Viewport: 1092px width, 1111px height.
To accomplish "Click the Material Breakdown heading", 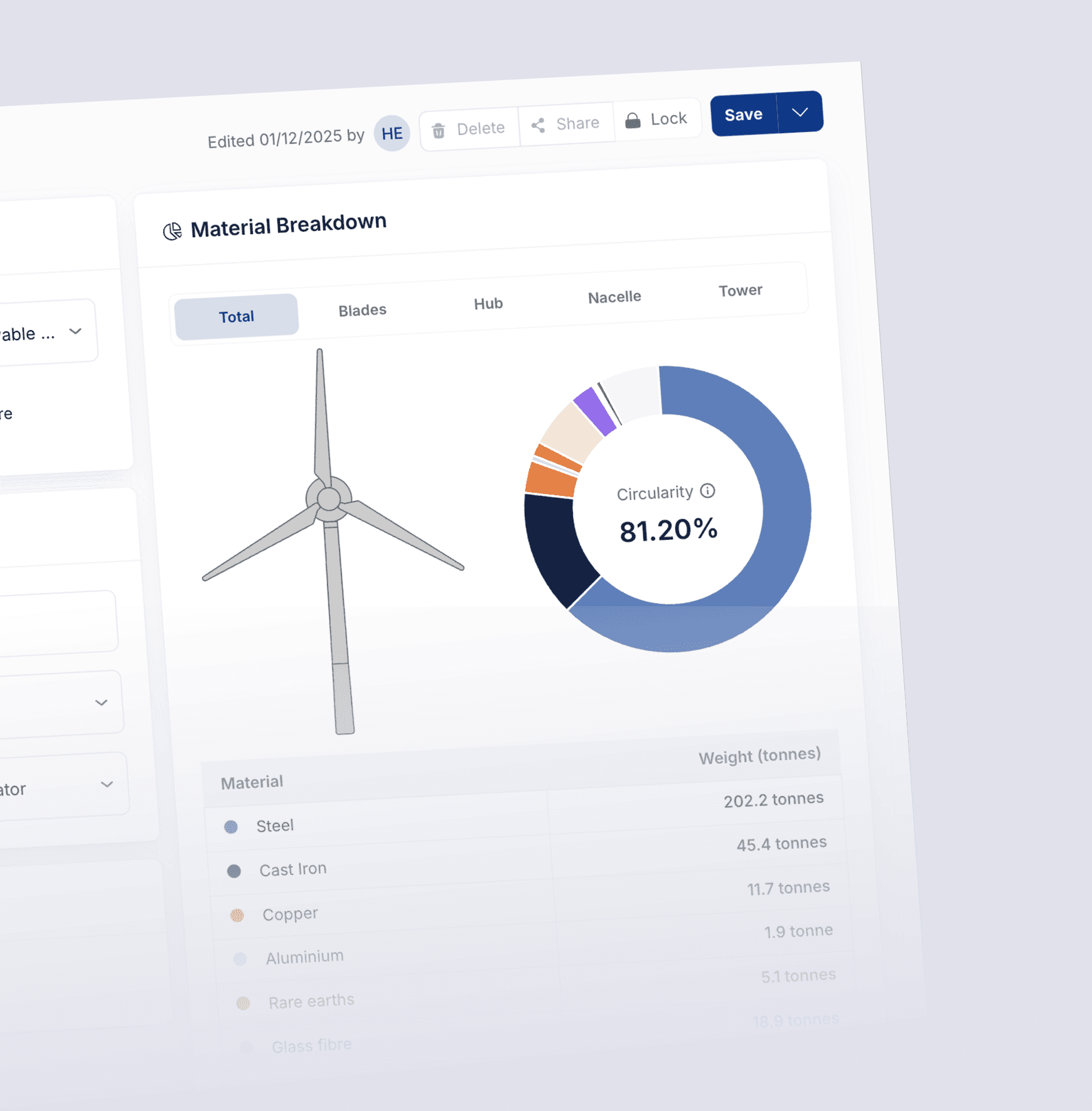I will click(x=289, y=225).
